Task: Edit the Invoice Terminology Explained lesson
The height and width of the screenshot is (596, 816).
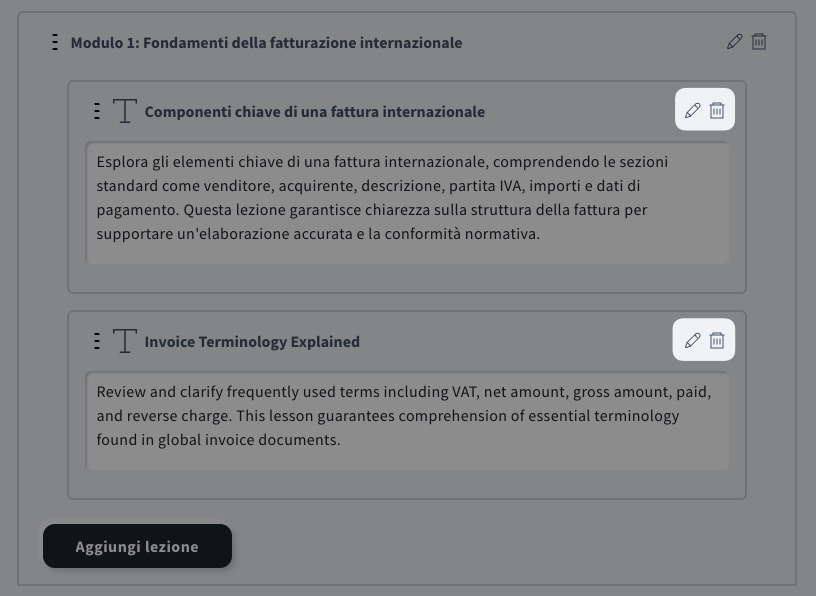Action: (x=692, y=340)
